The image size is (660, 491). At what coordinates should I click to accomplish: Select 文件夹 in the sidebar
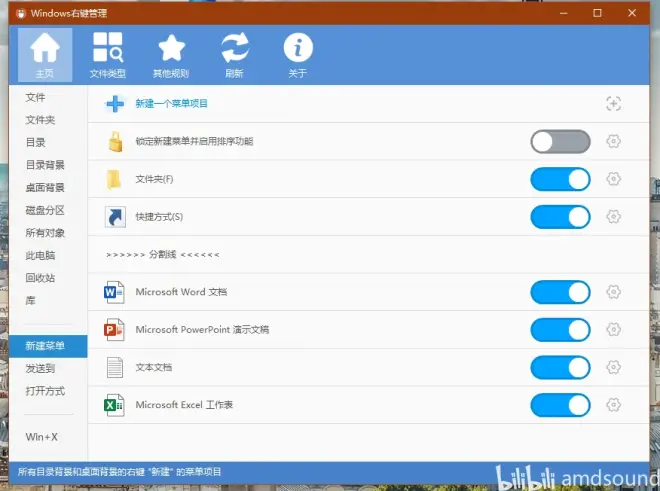(x=40, y=120)
